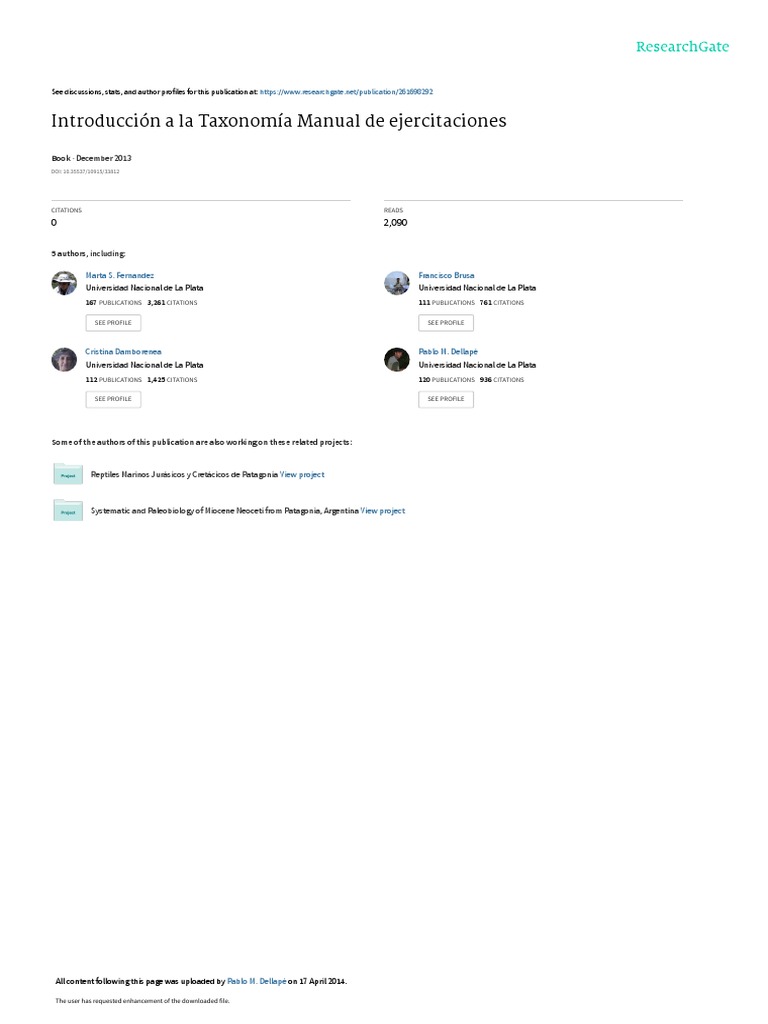Open Cristina Damborenea author name link

point(123,351)
